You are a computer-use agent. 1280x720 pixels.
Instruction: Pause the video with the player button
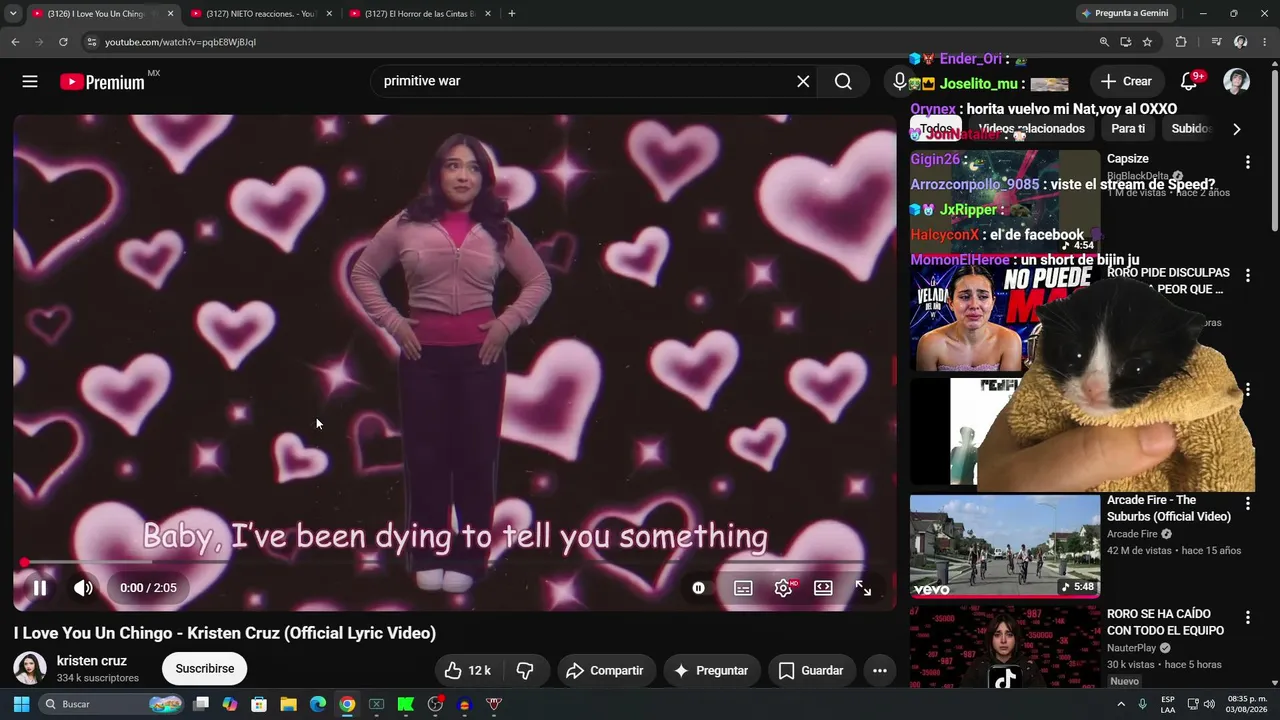40,588
